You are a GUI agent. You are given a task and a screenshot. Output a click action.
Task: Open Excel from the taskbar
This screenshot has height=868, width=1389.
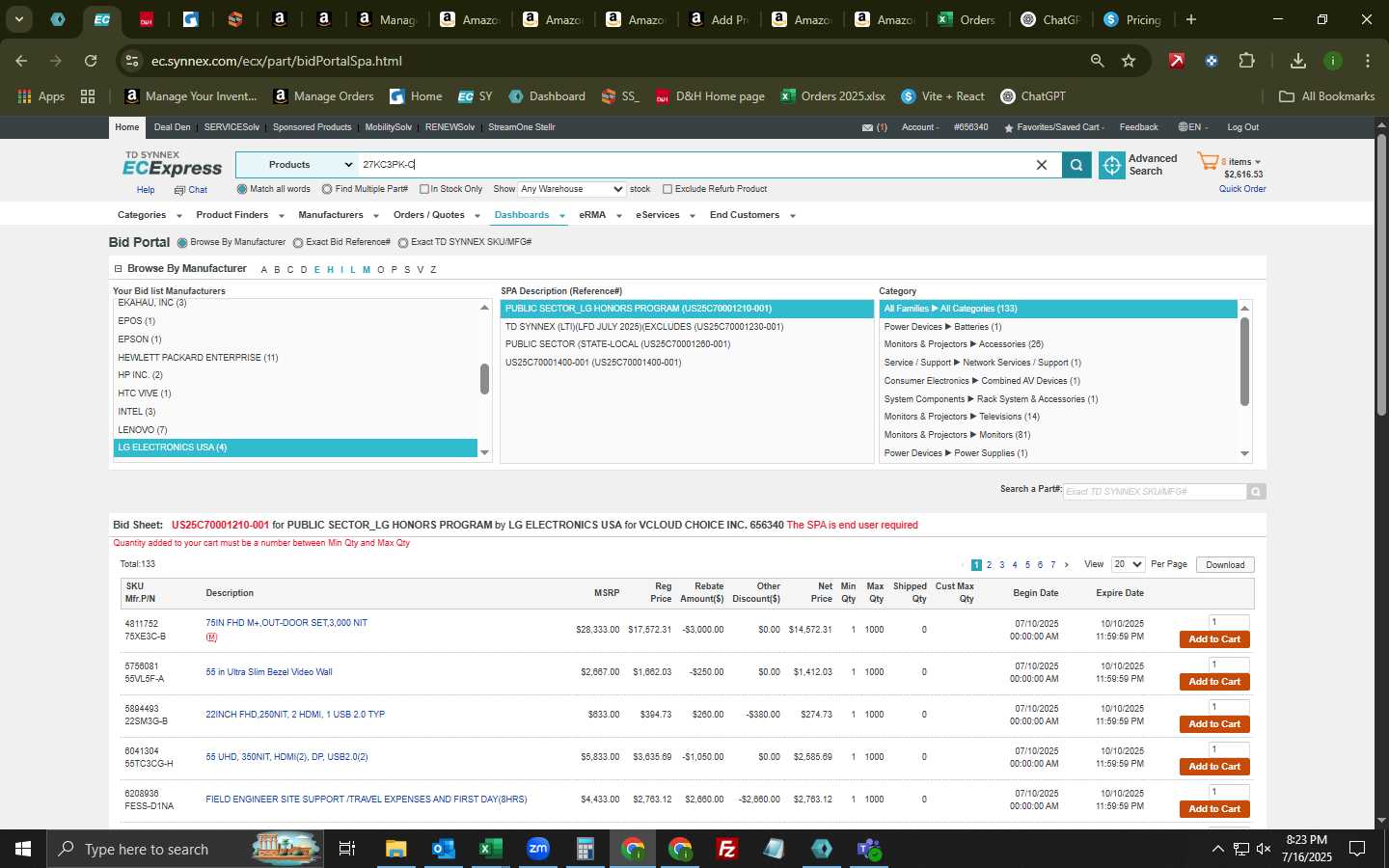coord(491,849)
